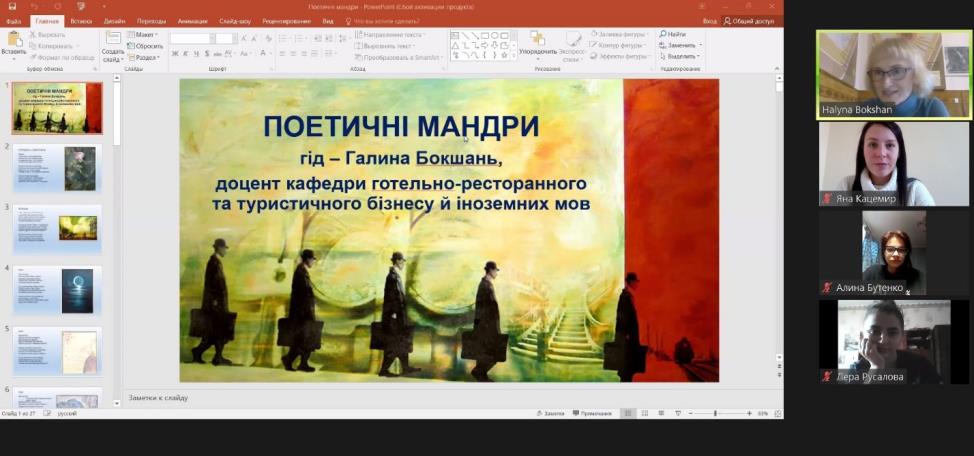Click Общий доступ share button
Screen dimensions: 974x456
click(x=749, y=21)
